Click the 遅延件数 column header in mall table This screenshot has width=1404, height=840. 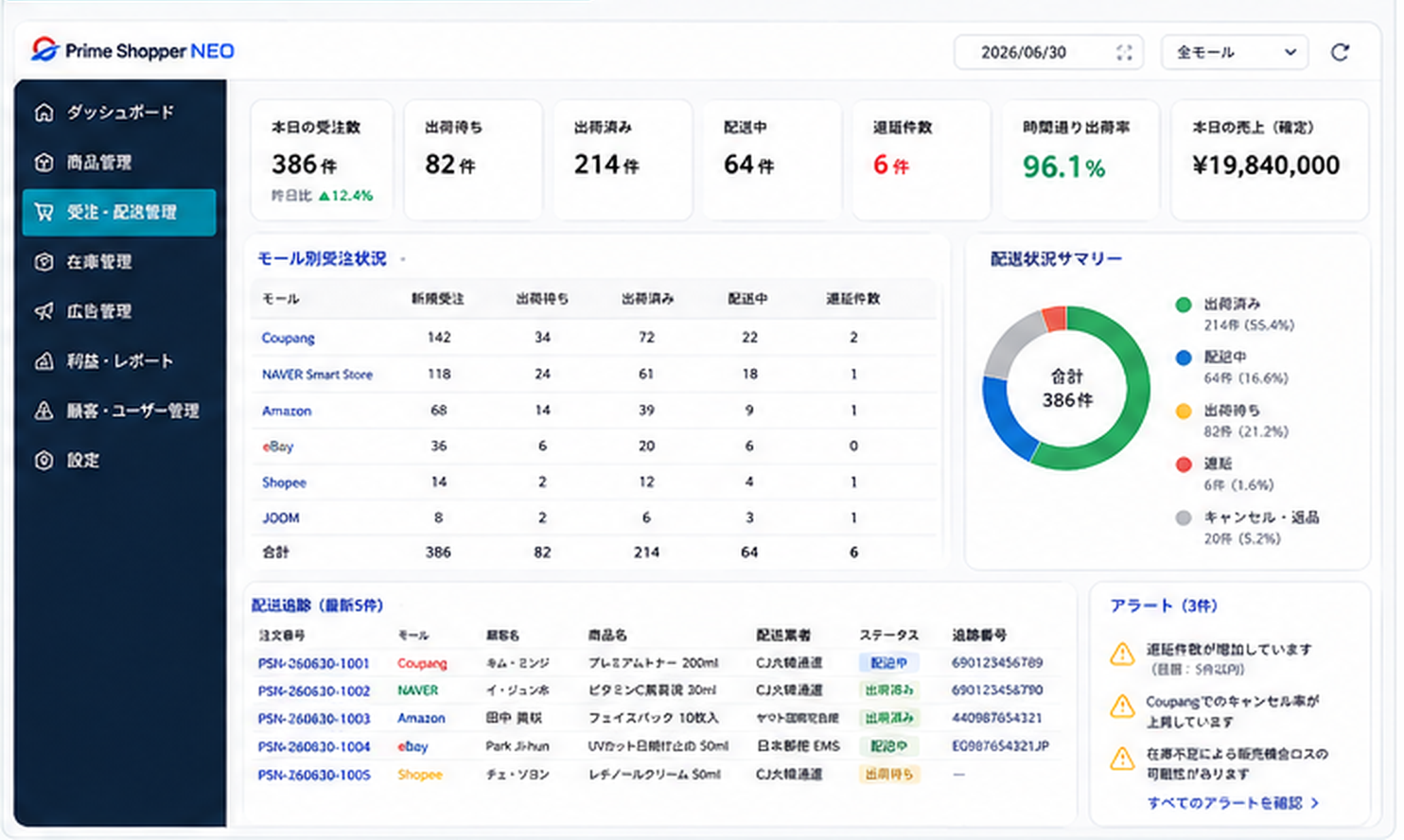click(x=853, y=299)
